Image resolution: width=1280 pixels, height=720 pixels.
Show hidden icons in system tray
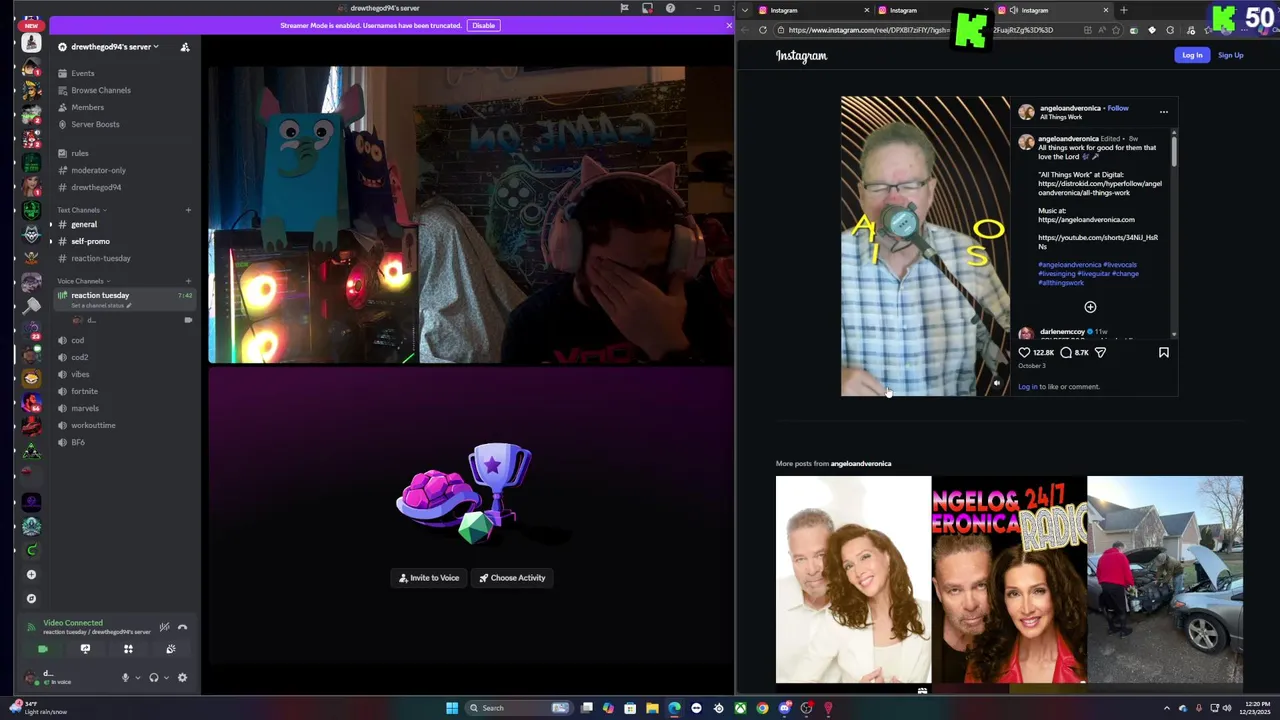[x=1166, y=708]
